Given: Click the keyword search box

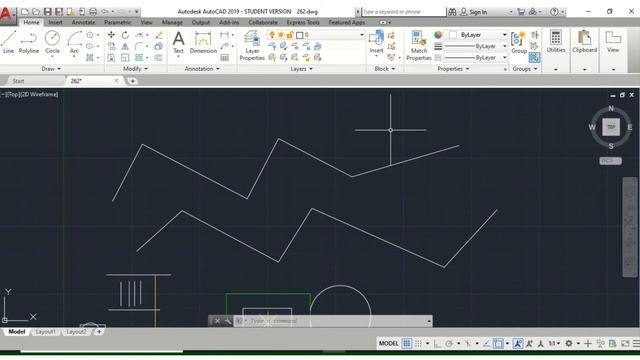Looking at the screenshot, I should tap(404, 12).
